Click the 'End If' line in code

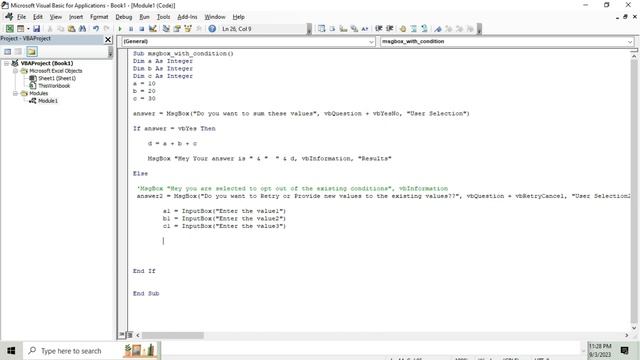pos(144,271)
